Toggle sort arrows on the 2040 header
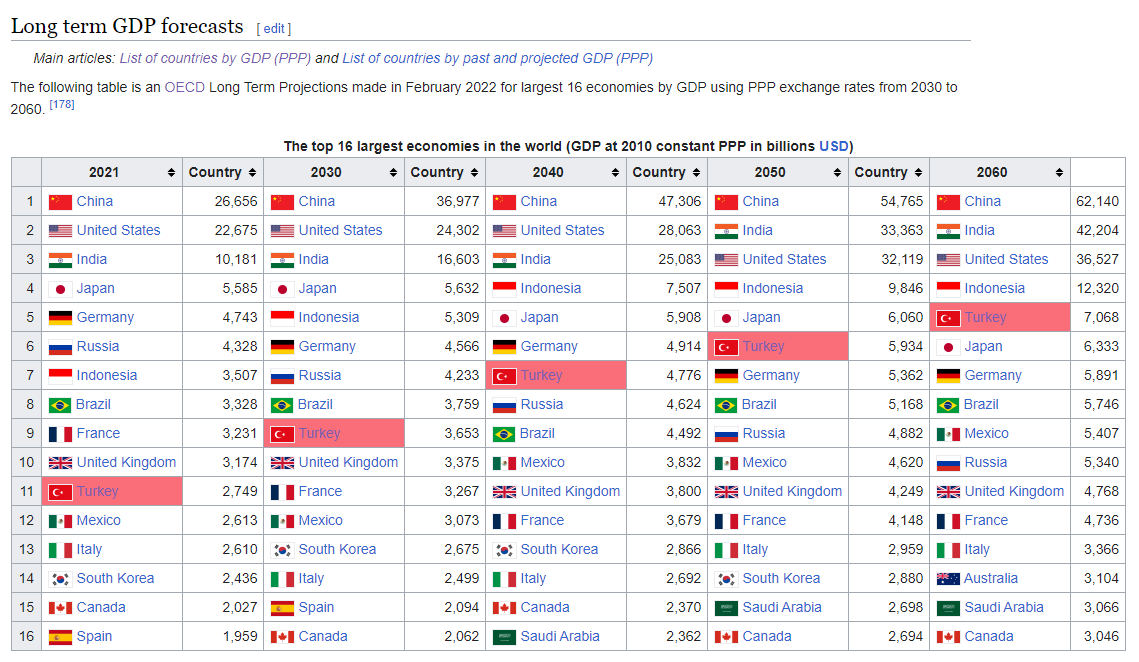The image size is (1139, 662). [615, 173]
